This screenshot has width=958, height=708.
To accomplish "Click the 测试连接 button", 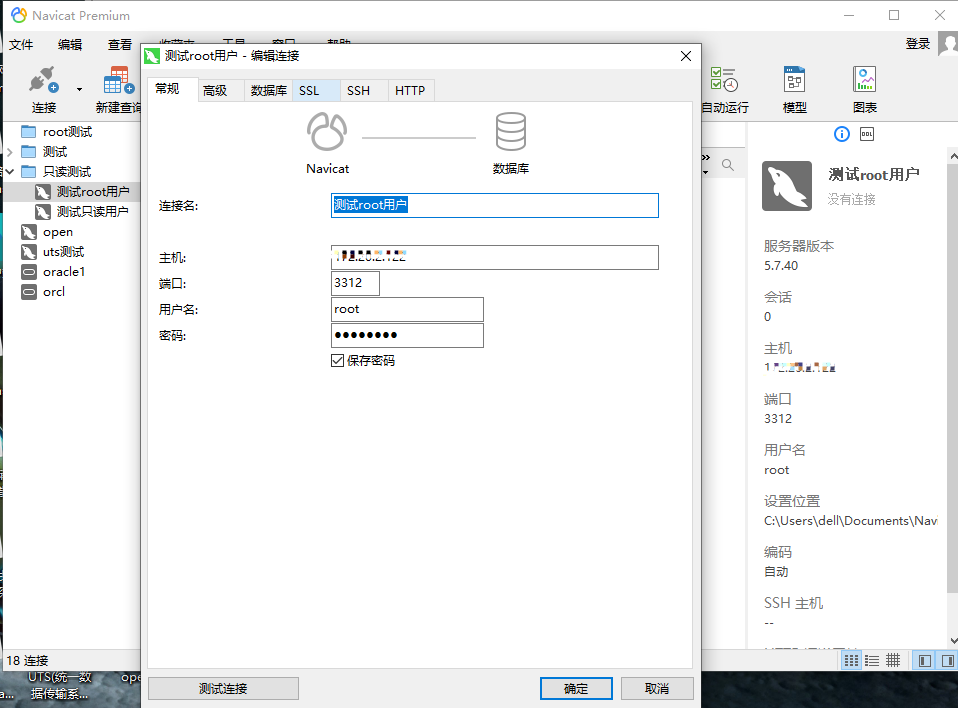I will pyautogui.click(x=223, y=688).
